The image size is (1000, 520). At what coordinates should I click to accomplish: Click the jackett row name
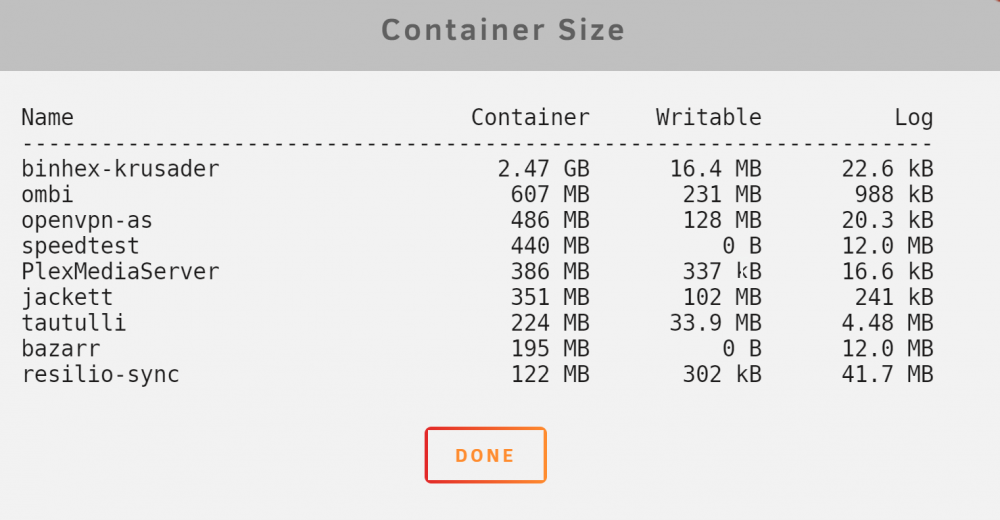click(67, 297)
